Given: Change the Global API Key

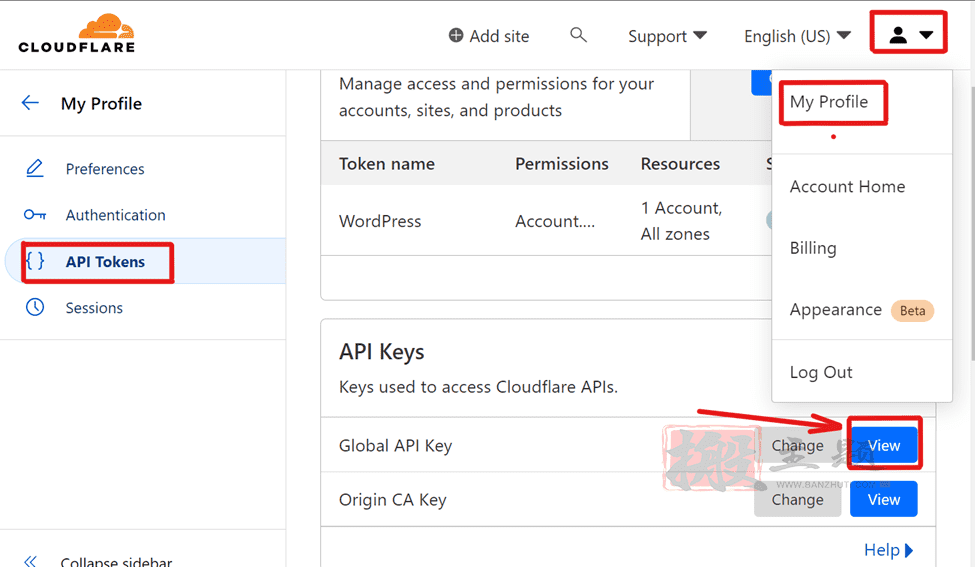Looking at the screenshot, I should [797, 445].
